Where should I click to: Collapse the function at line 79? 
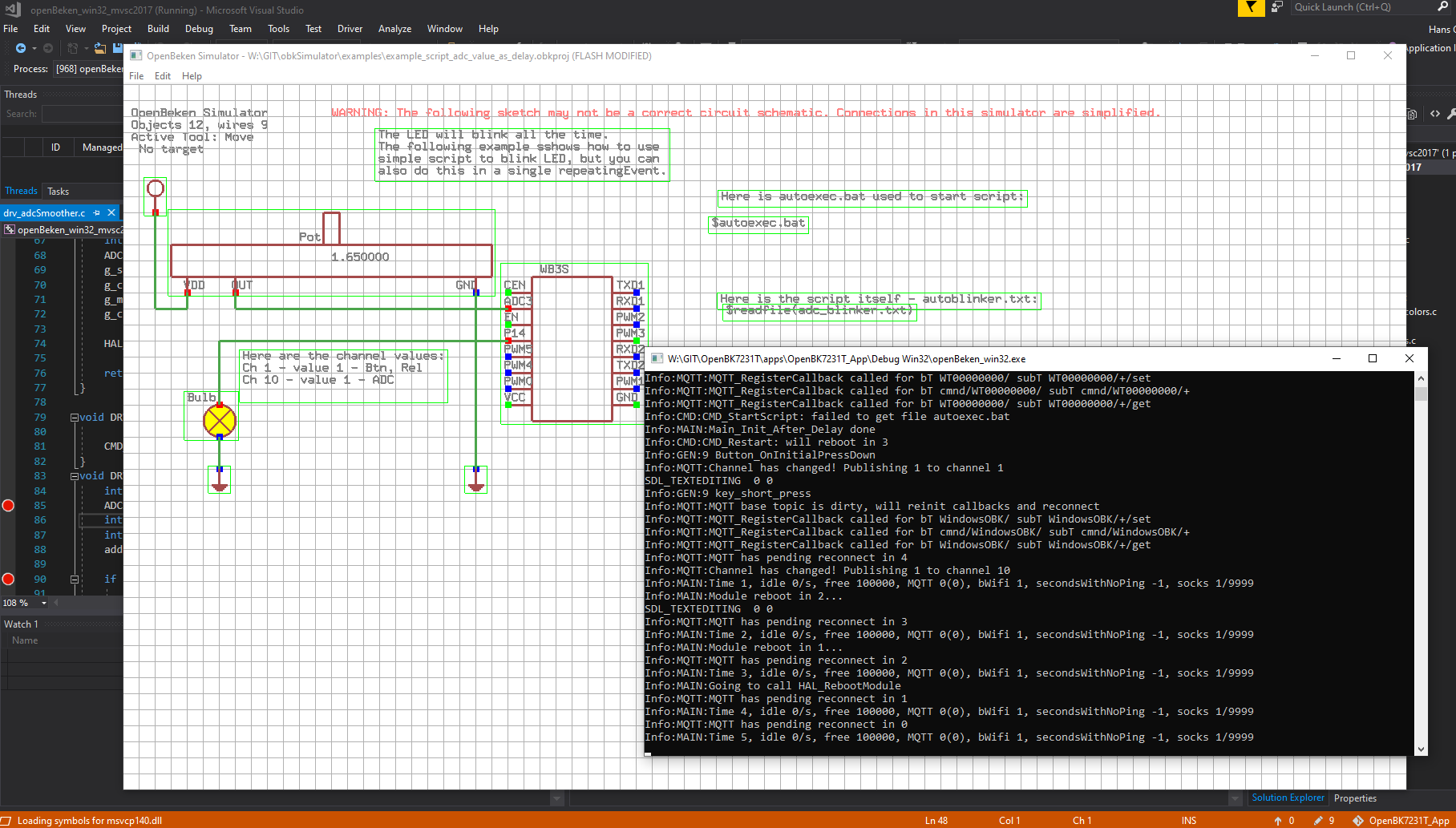(75, 417)
